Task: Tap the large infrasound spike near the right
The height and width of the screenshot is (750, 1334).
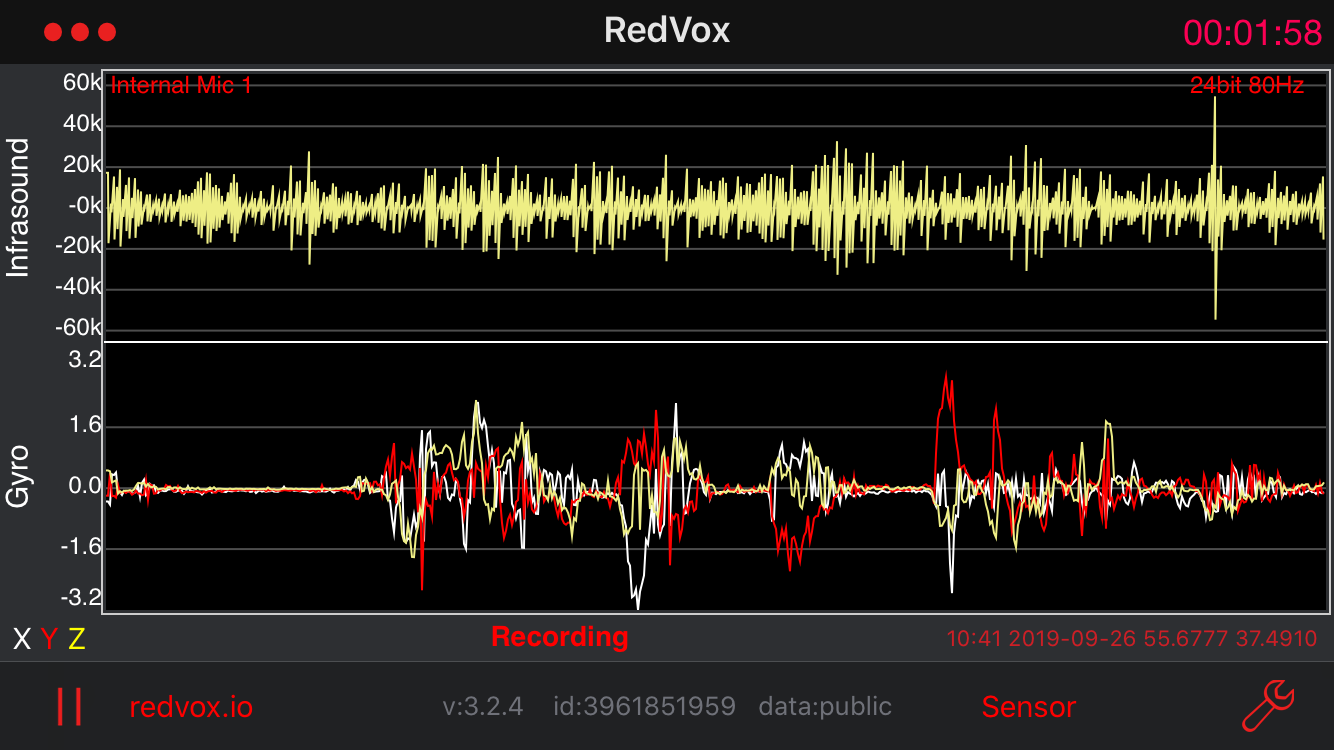Action: (x=1215, y=207)
